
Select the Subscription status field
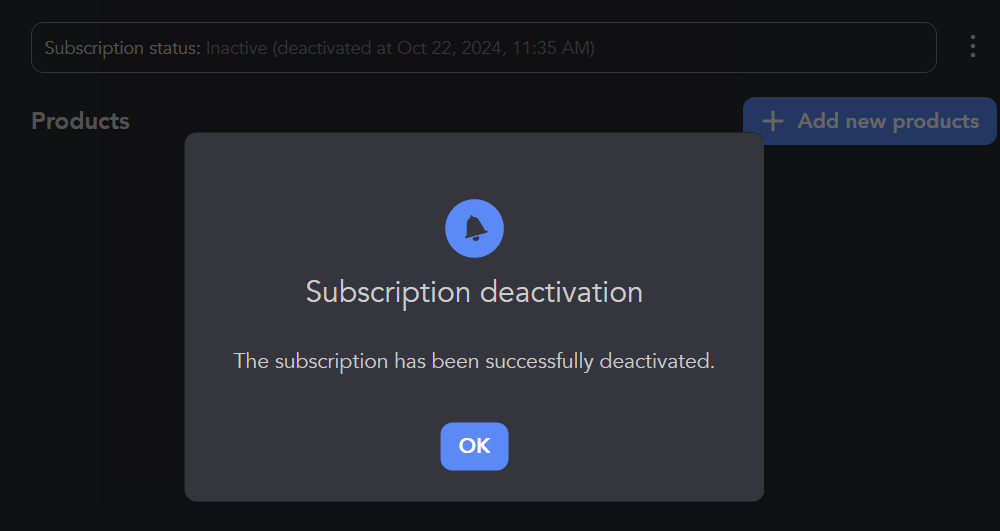tap(483, 48)
